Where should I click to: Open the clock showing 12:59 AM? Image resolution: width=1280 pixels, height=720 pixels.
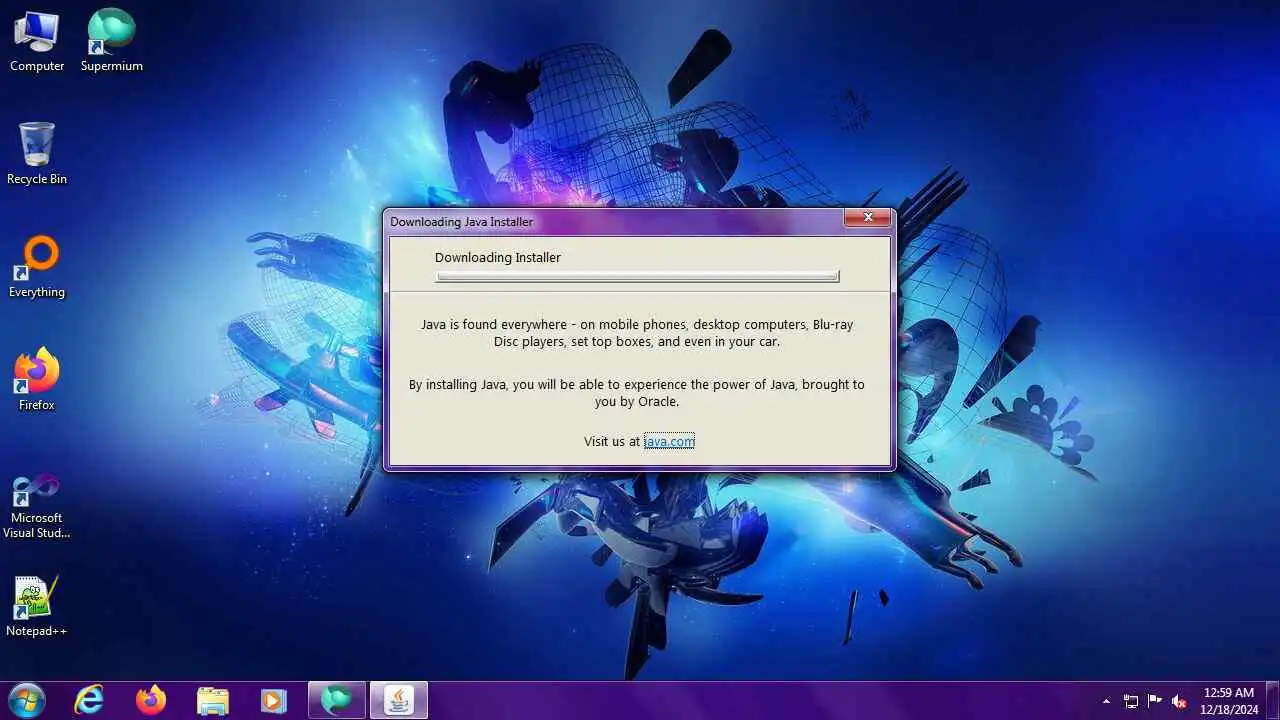[1228, 700]
